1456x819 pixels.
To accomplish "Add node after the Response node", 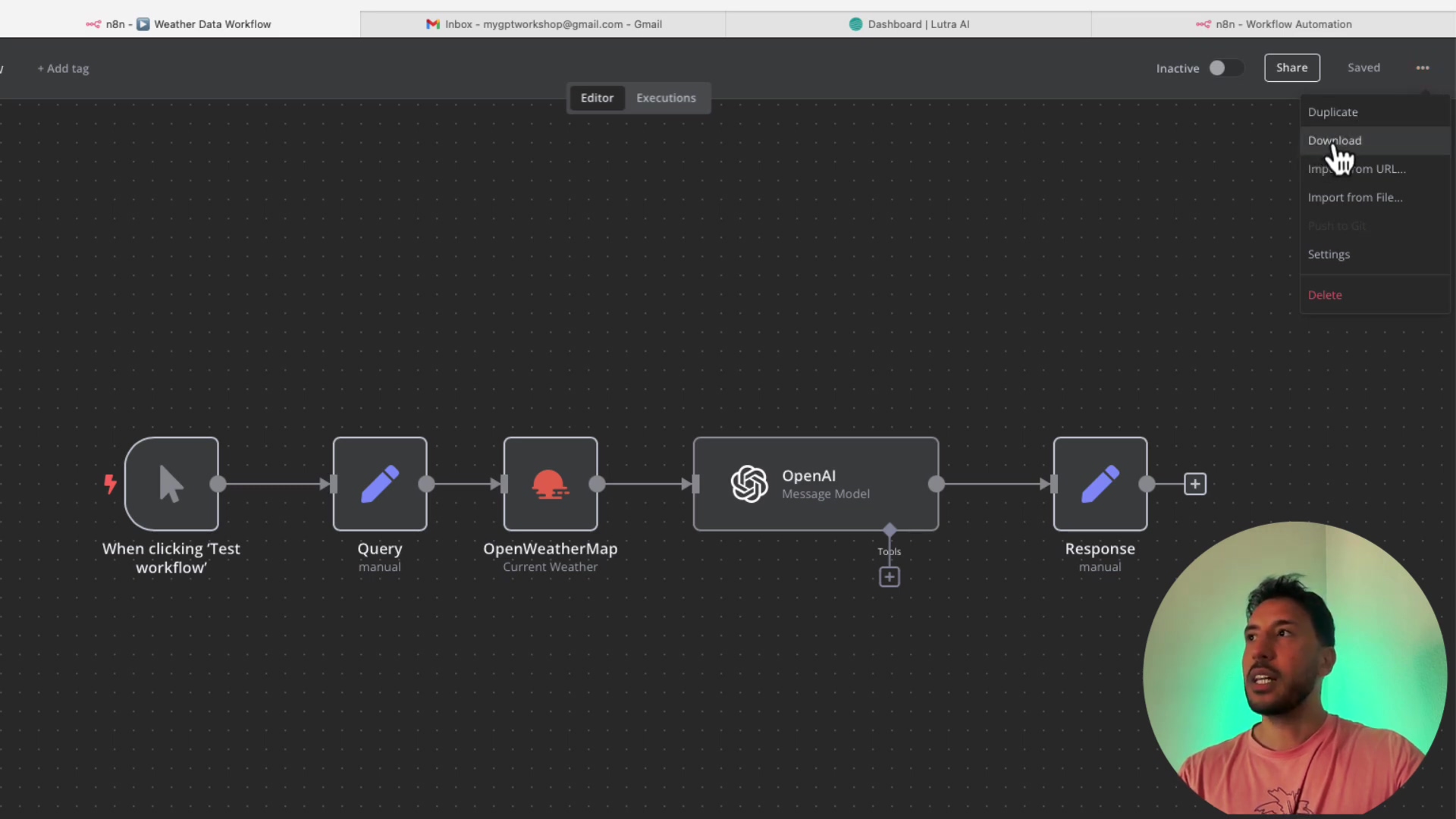I will coord(1195,484).
